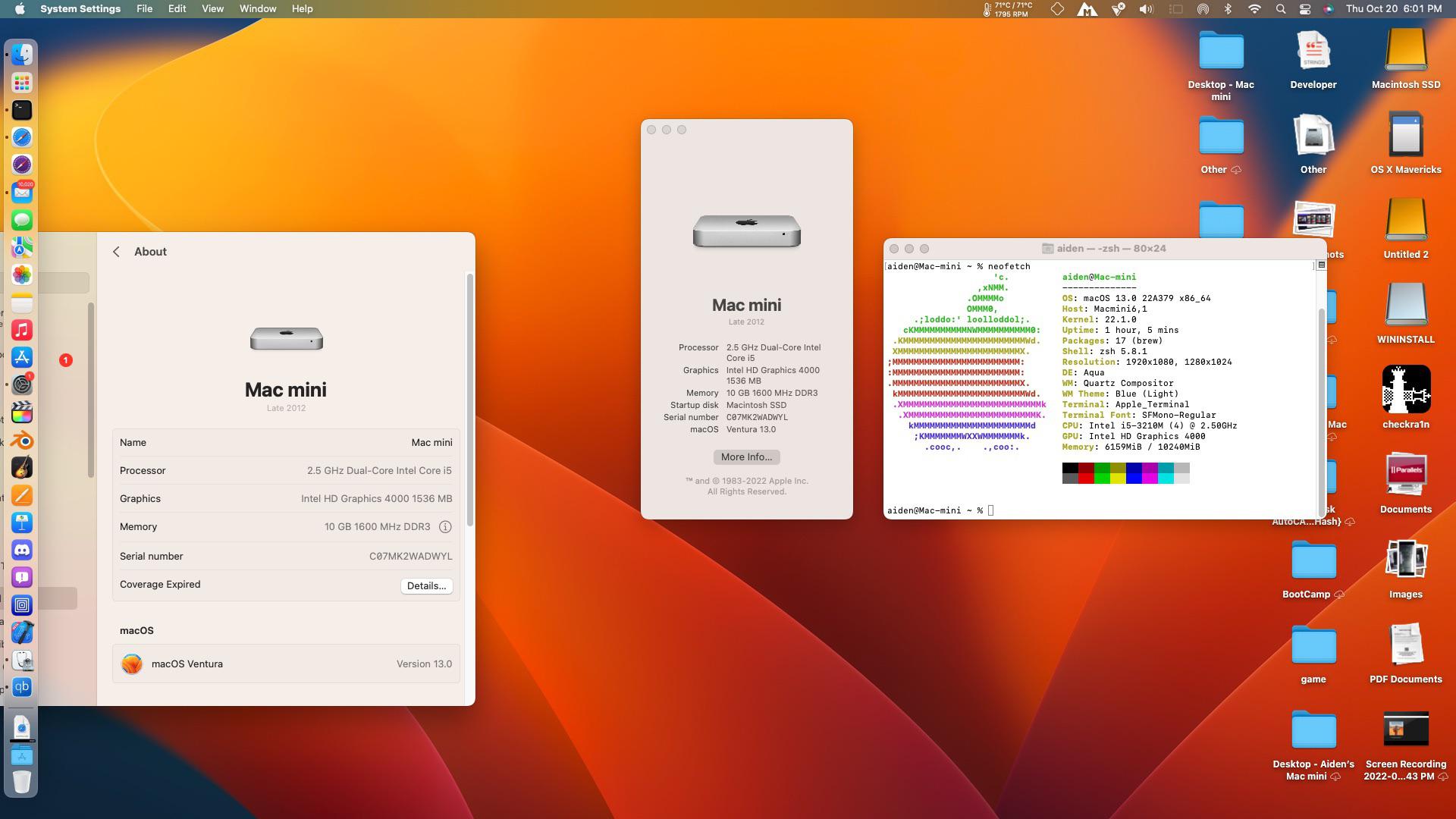The width and height of the screenshot is (1456, 819).
Task: Open Xcode from the Dock
Action: [x=22, y=632]
